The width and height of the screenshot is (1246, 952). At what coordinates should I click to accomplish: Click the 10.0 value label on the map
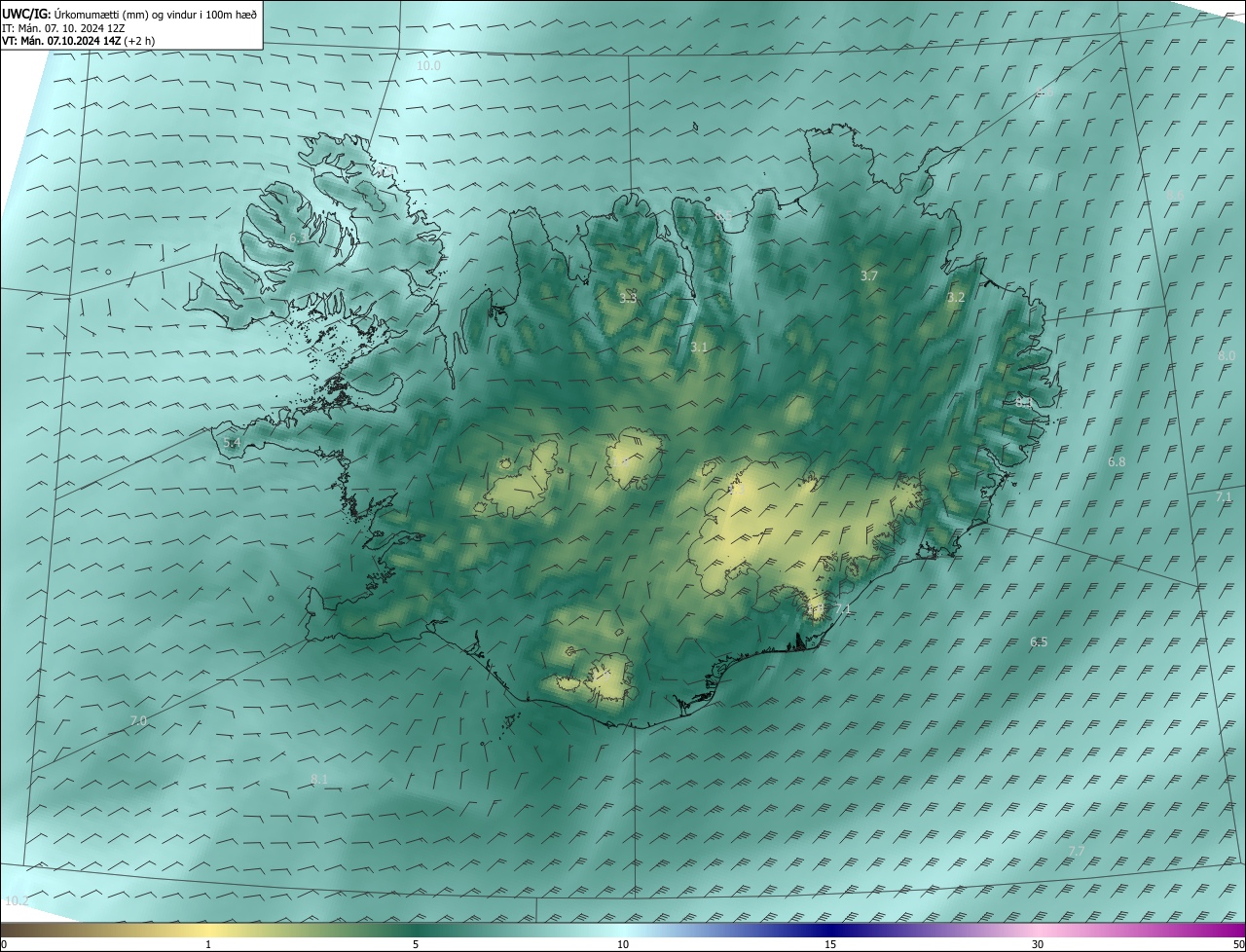tap(428, 66)
